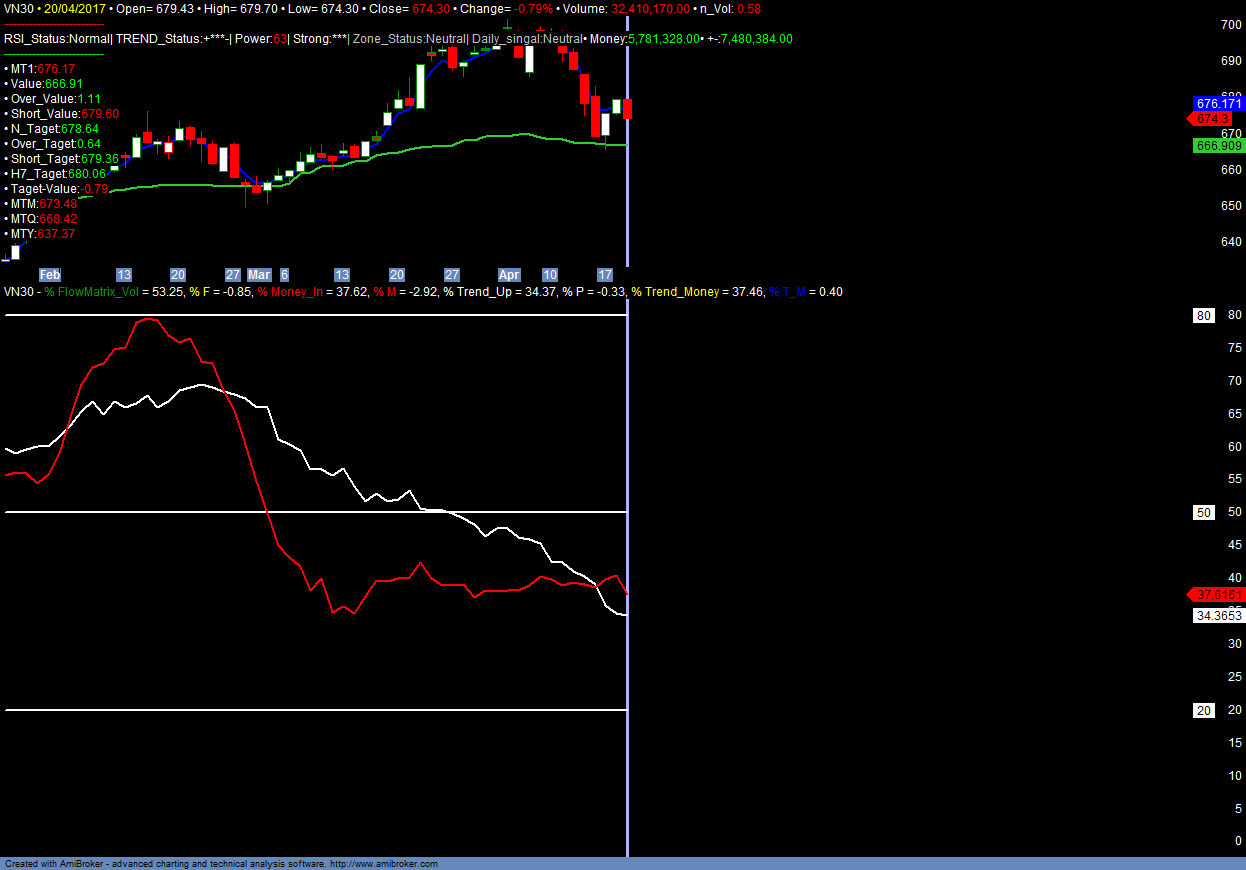
Task: Click the Feb date label on time axis
Action: click(x=50, y=275)
